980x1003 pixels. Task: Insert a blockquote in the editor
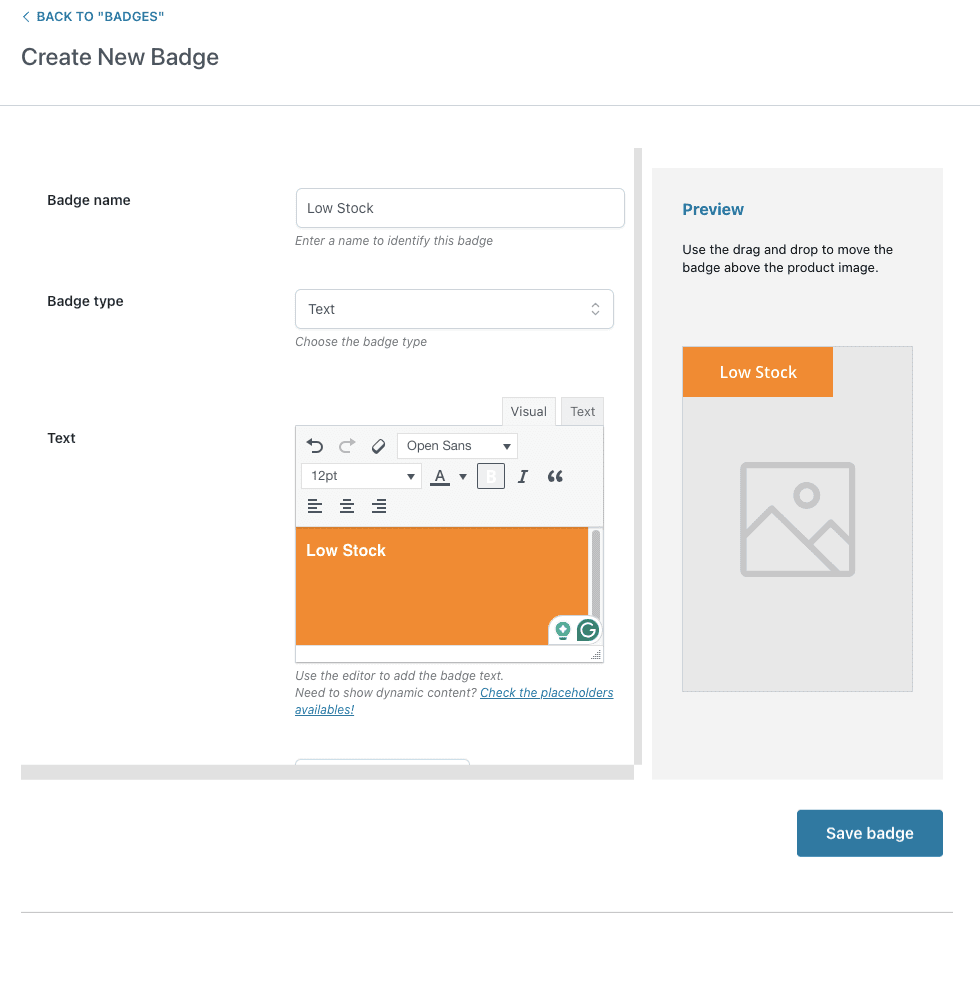click(x=555, y=476)
